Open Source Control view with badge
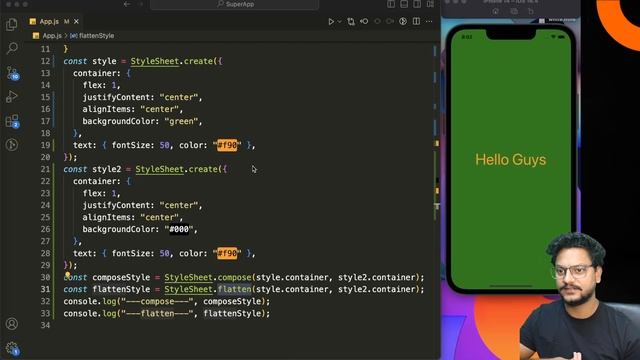This screenshot has width=640, height=360. (x=12, y=73)
